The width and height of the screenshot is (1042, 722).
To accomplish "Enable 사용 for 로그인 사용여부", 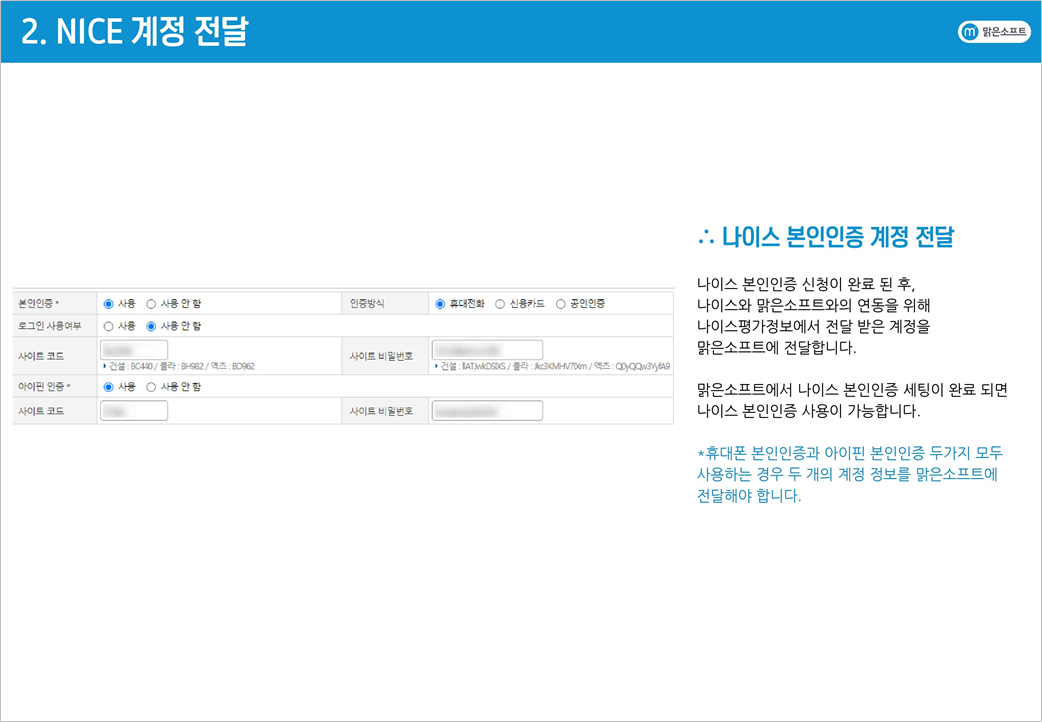I will (109, 326).
